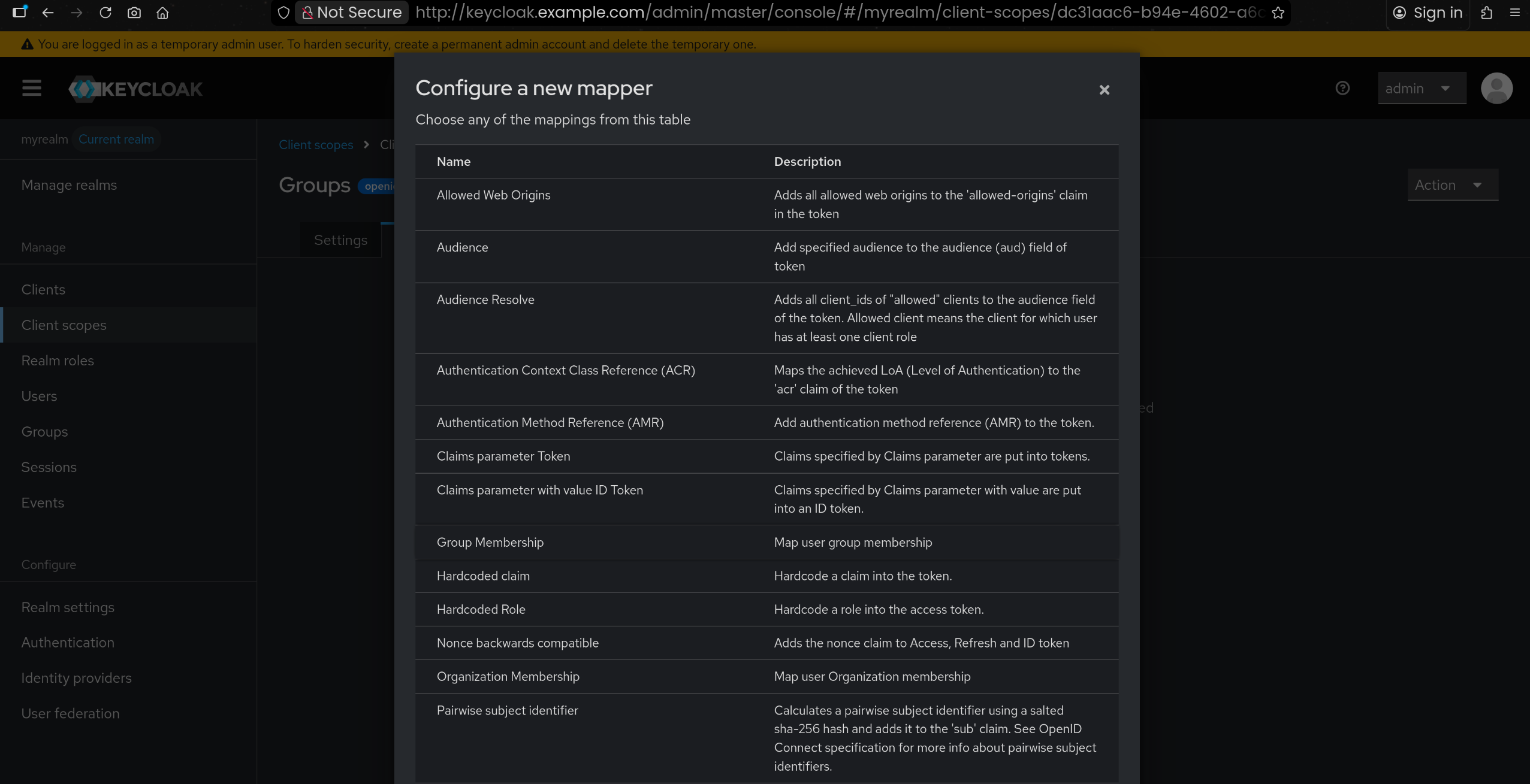Click the browser address bar URL

pyautogui.click(x=839, y=13)
